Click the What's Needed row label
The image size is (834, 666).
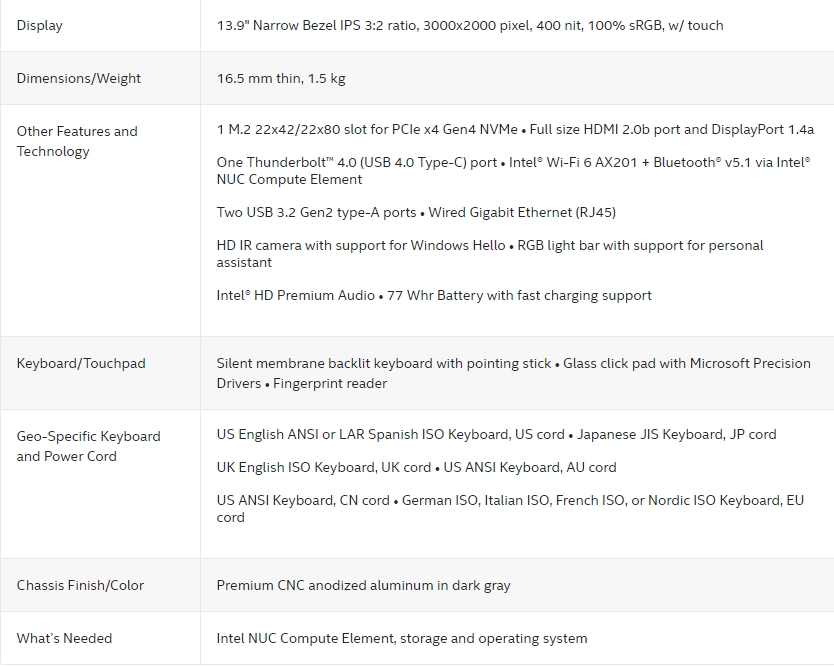coord(64,638)
